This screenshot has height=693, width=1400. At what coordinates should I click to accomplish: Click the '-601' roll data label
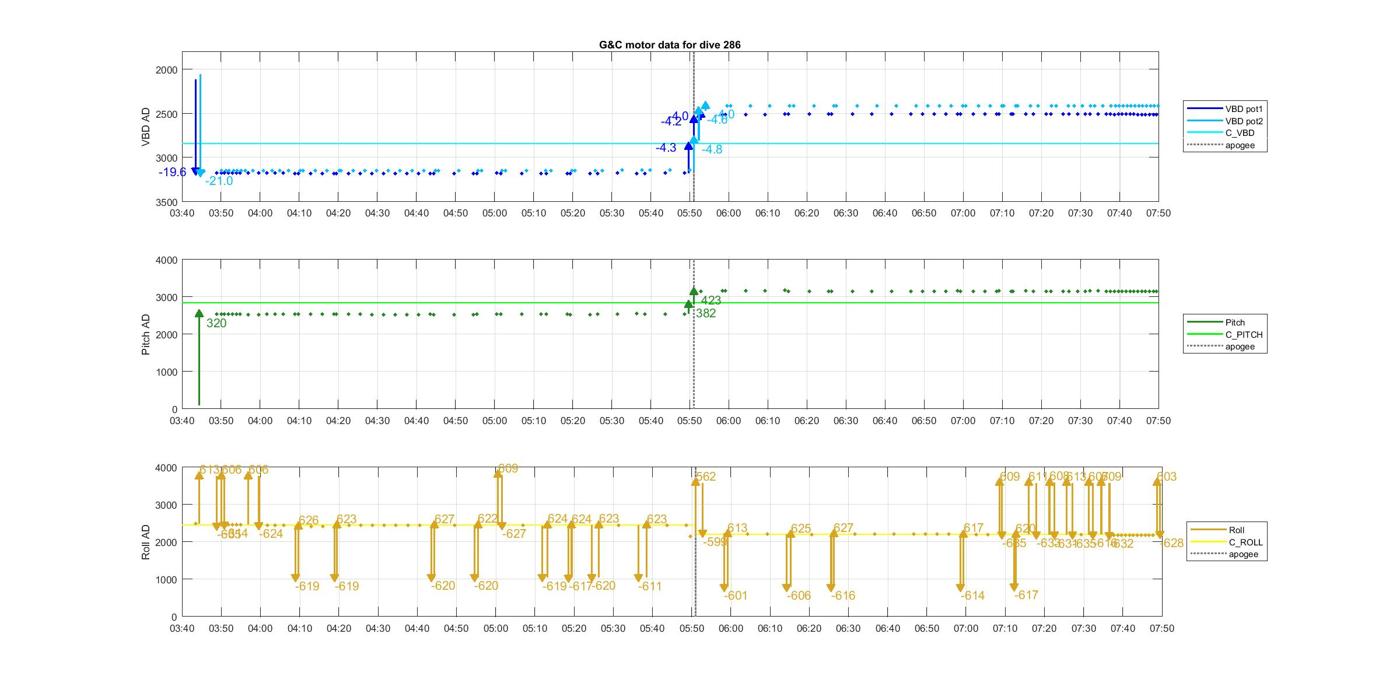(x=735, y=596)
